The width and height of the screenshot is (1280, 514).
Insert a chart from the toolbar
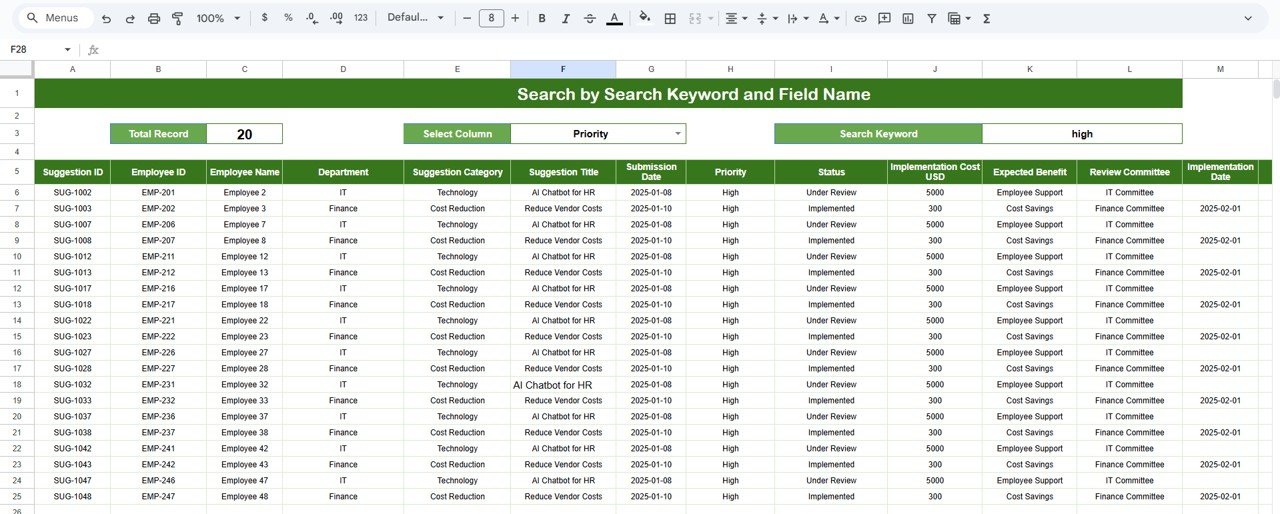click(908, 18)
